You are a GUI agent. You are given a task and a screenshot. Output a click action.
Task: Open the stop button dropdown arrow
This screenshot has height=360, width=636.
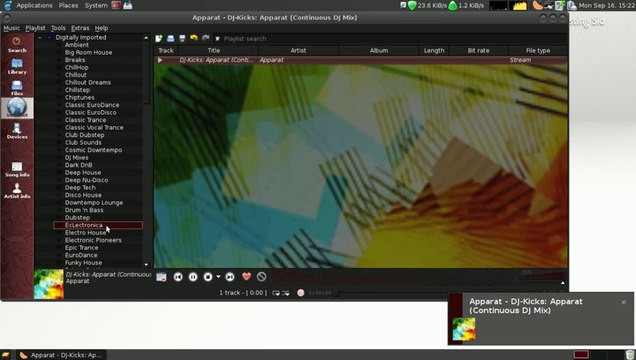click(218, 277)
